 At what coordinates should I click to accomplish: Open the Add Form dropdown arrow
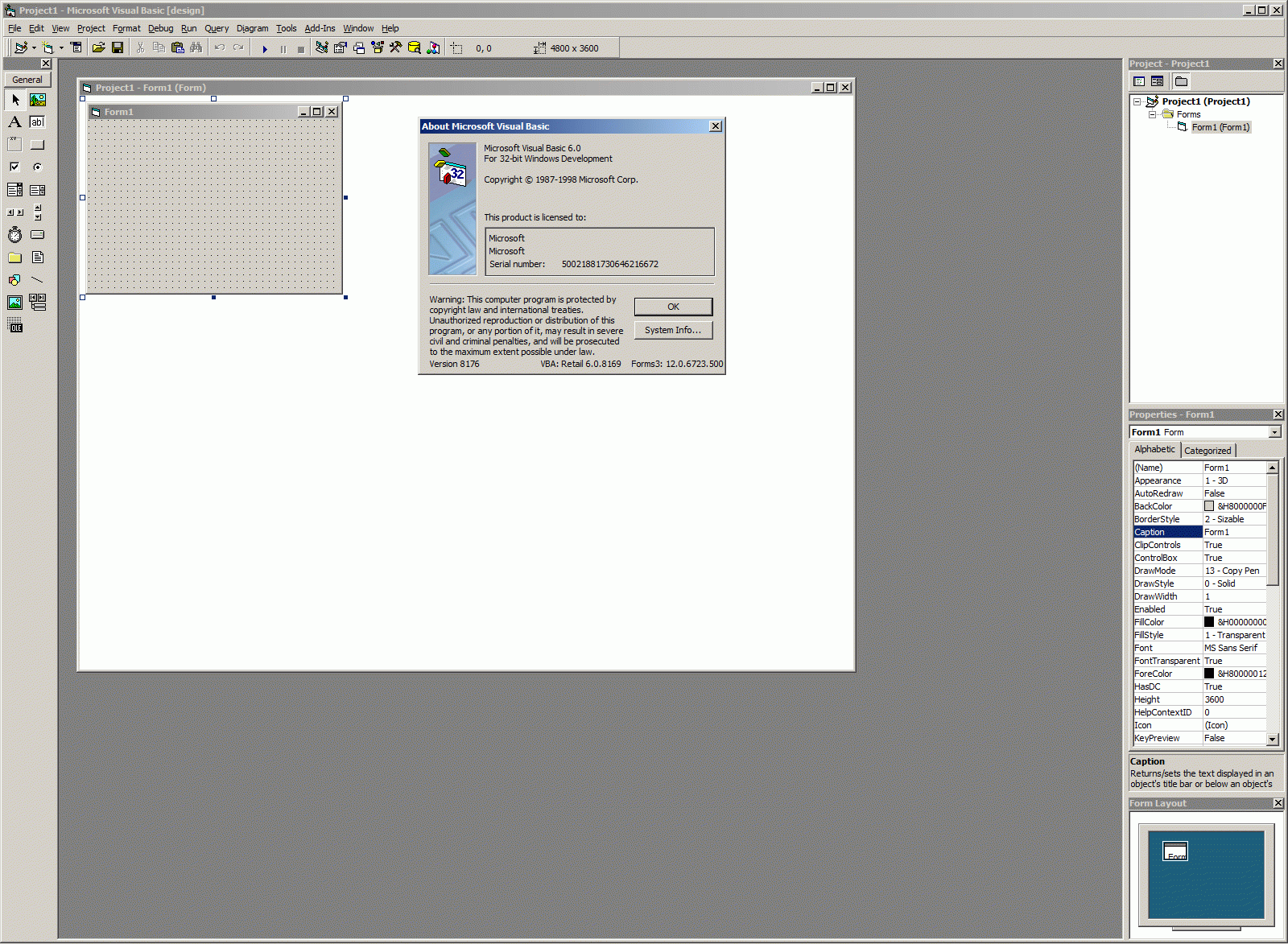point(61,48)
